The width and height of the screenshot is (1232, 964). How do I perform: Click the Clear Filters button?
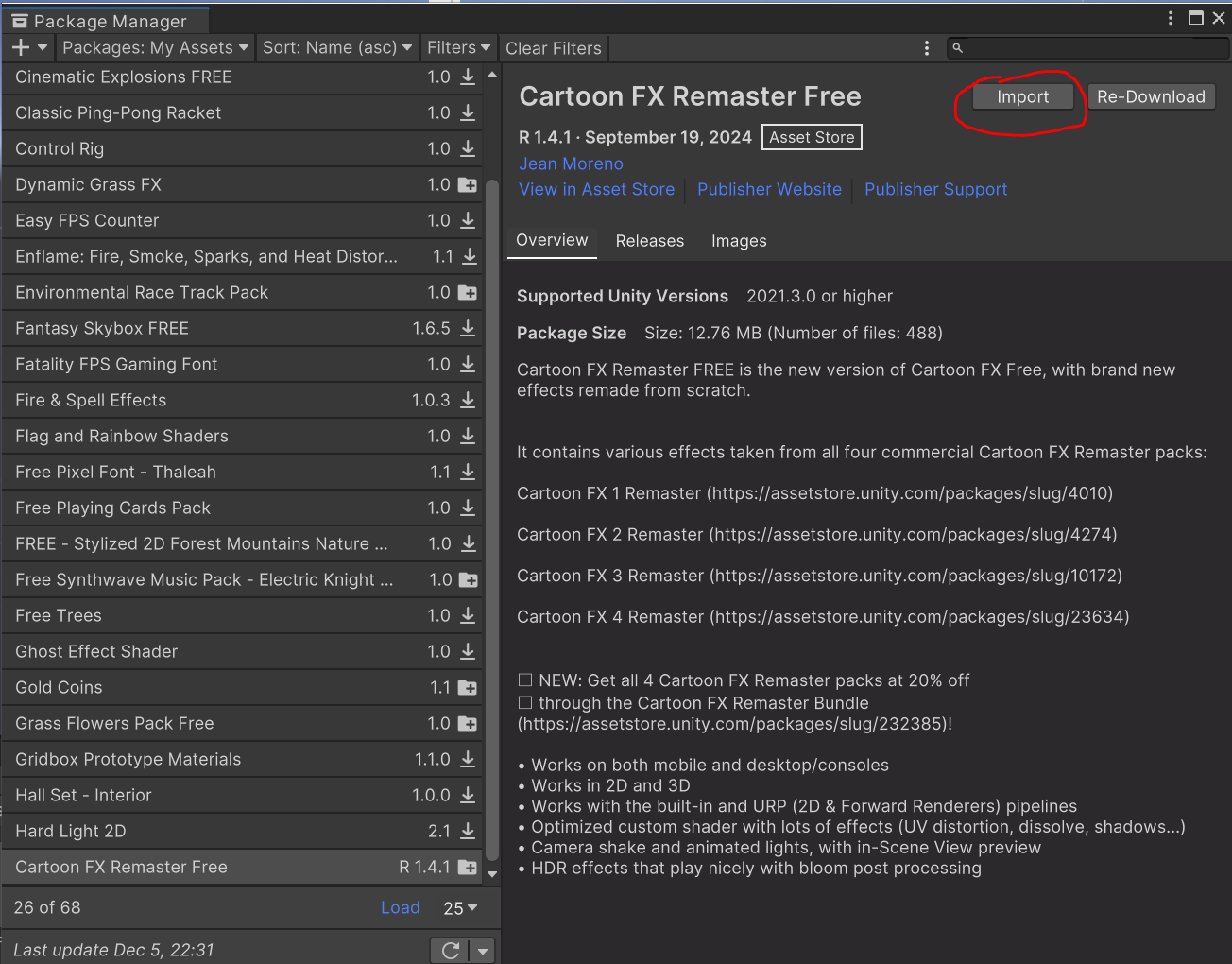coord(554,48)
